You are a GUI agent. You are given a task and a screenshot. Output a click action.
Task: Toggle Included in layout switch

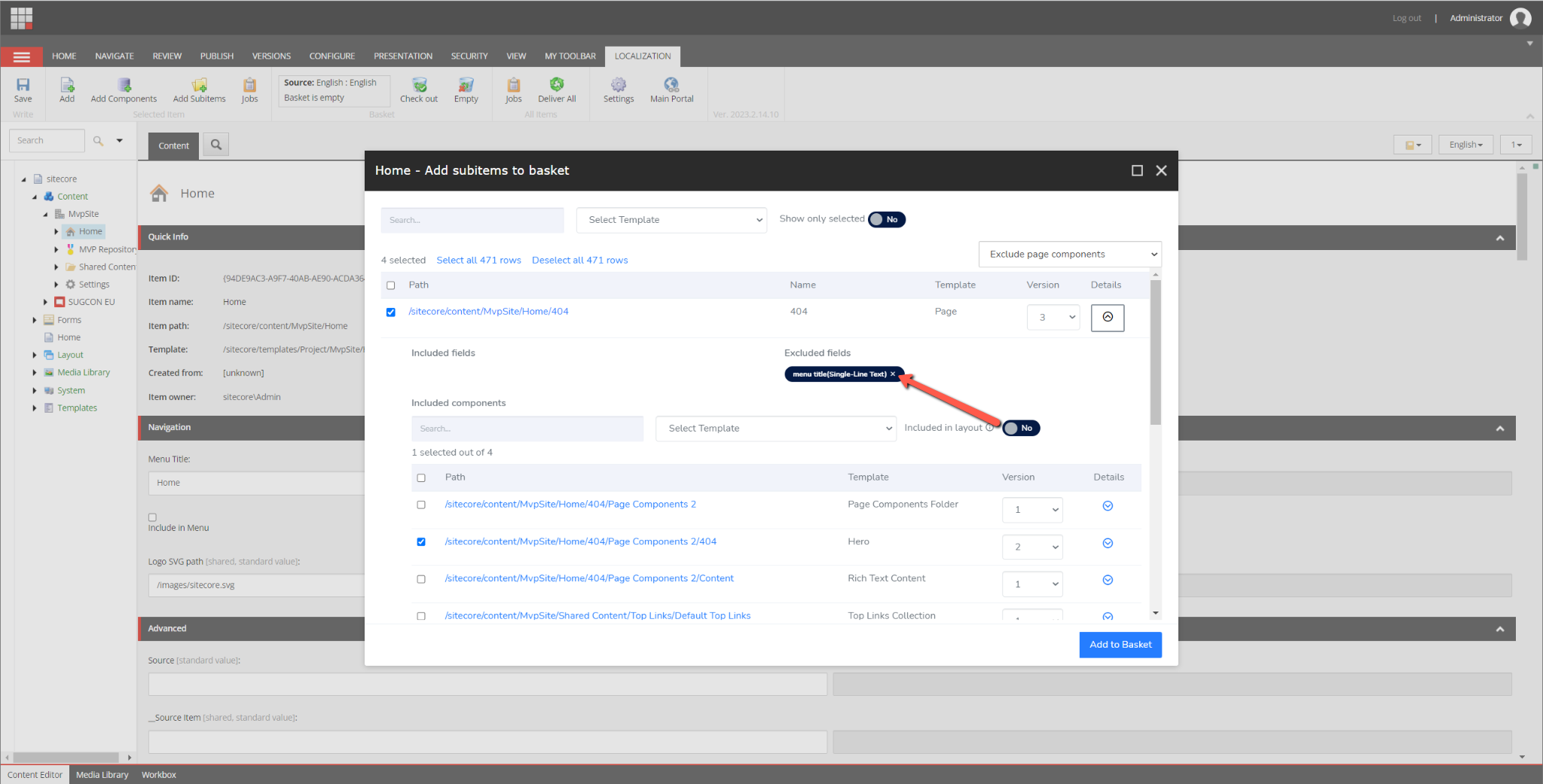tap(1021, 428)
